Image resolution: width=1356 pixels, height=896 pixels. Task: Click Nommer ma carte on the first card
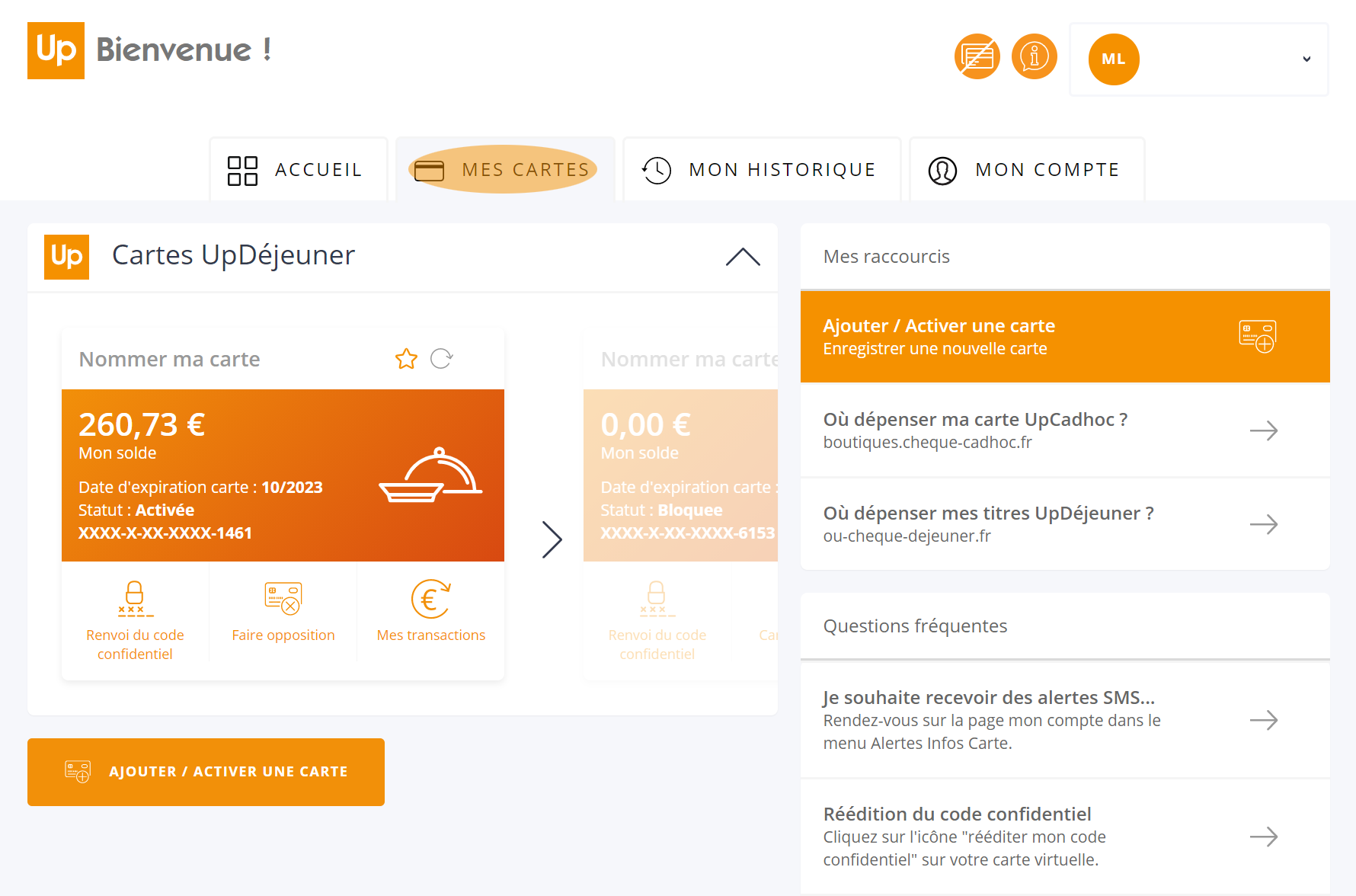coord(170,359)
